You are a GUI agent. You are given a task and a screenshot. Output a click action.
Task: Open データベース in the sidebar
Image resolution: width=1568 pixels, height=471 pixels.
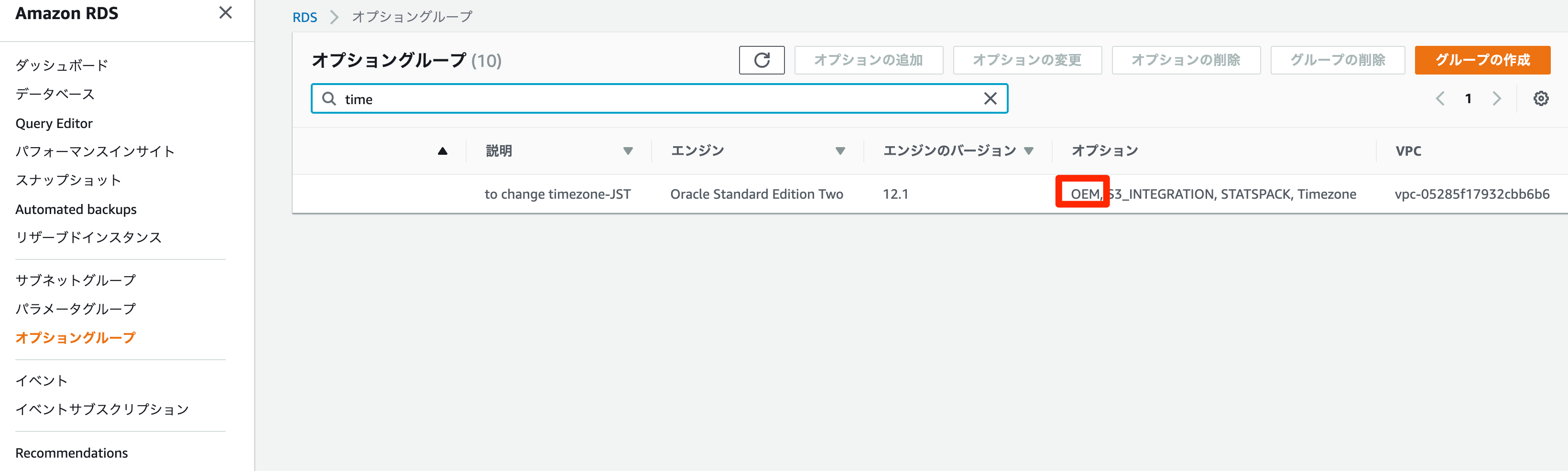point(55,94)
